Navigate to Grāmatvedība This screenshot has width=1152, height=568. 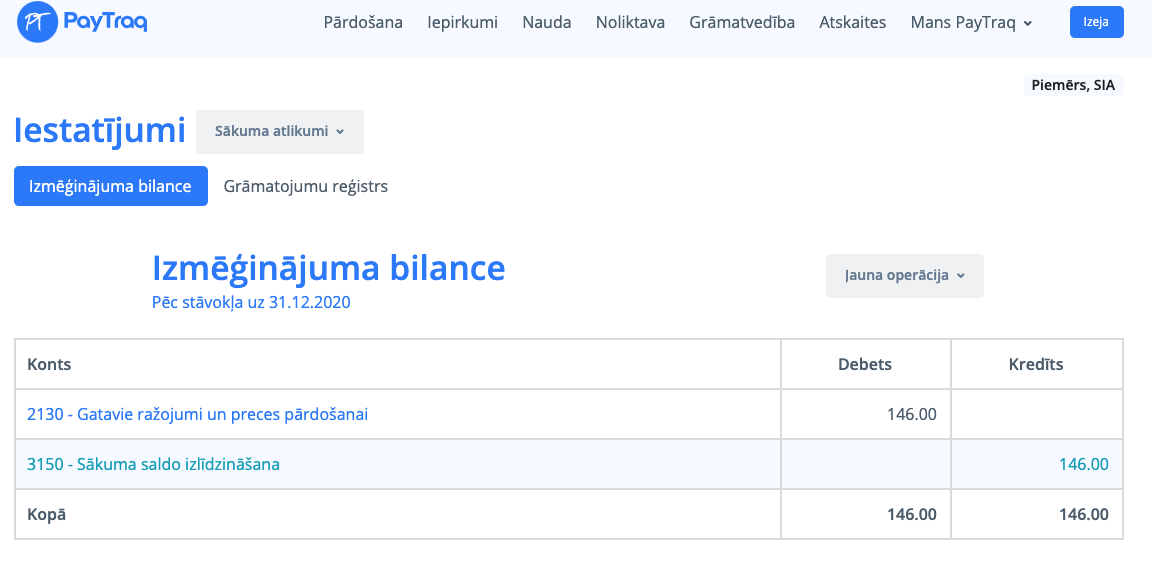click(x=742, y=22)
